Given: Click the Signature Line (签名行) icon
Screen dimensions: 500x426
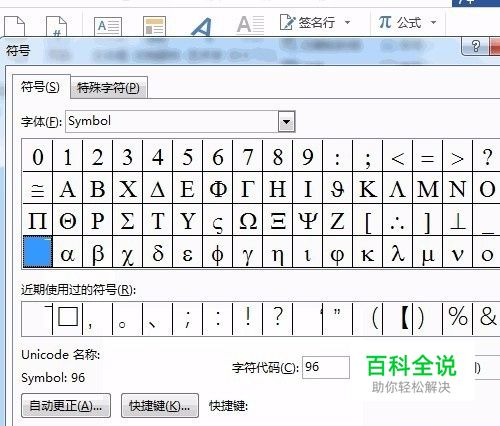Looking at the screenshot, I should (x=287, y=22).
